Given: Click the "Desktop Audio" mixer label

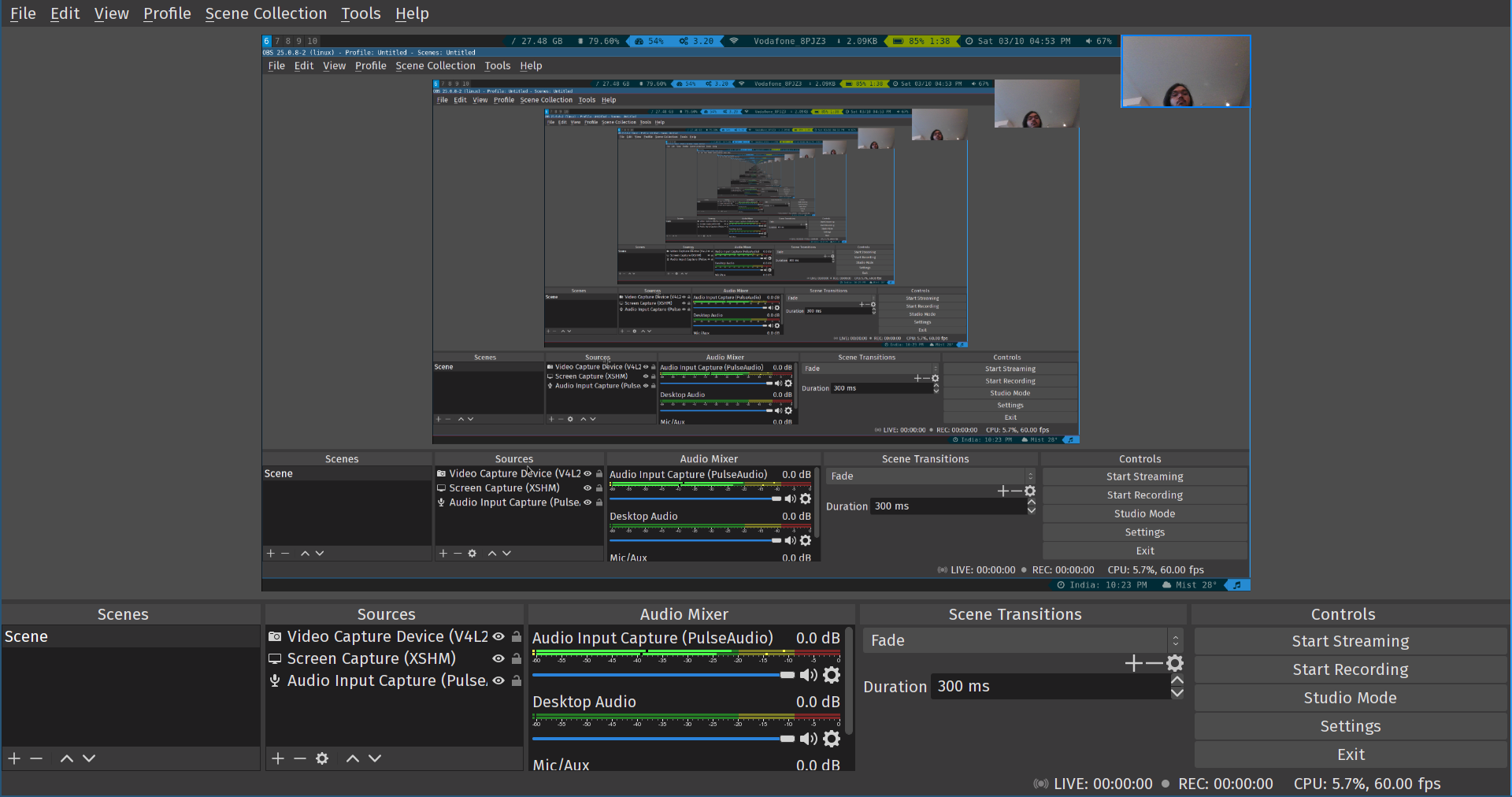Looking at the screenshot, I should tap(584, 702).
